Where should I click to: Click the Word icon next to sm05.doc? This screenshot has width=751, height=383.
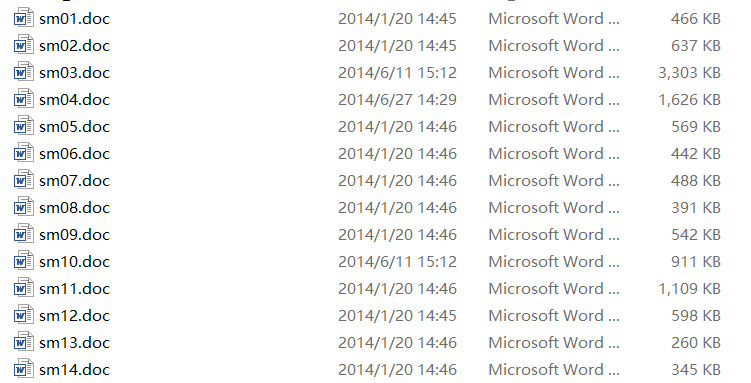tap(23, 126)
